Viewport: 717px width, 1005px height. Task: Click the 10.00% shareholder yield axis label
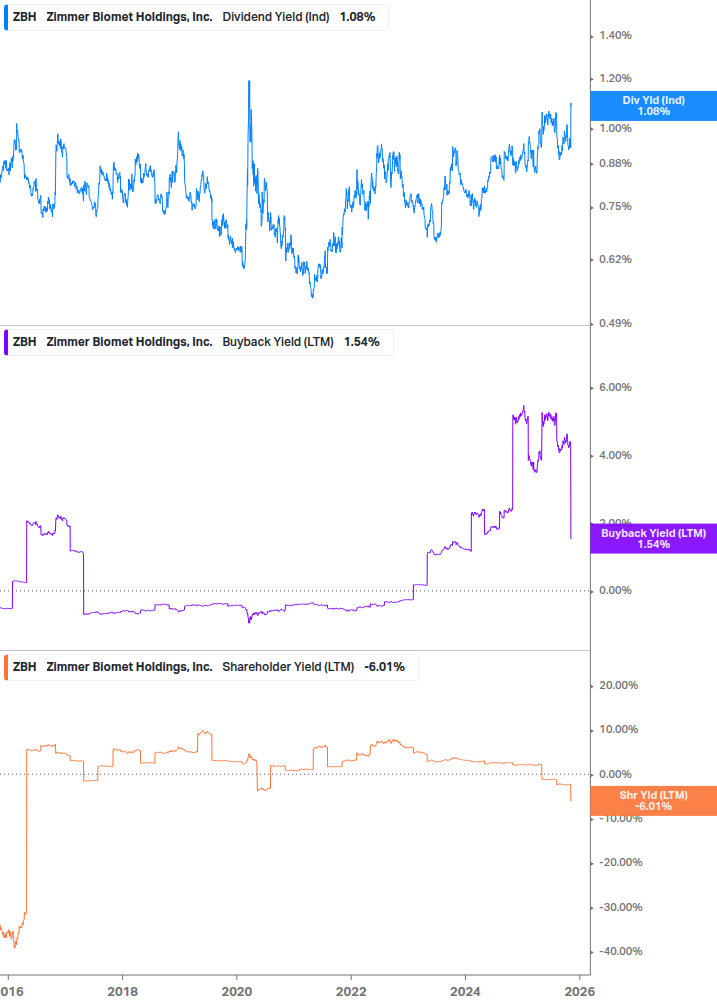(618, 729)
